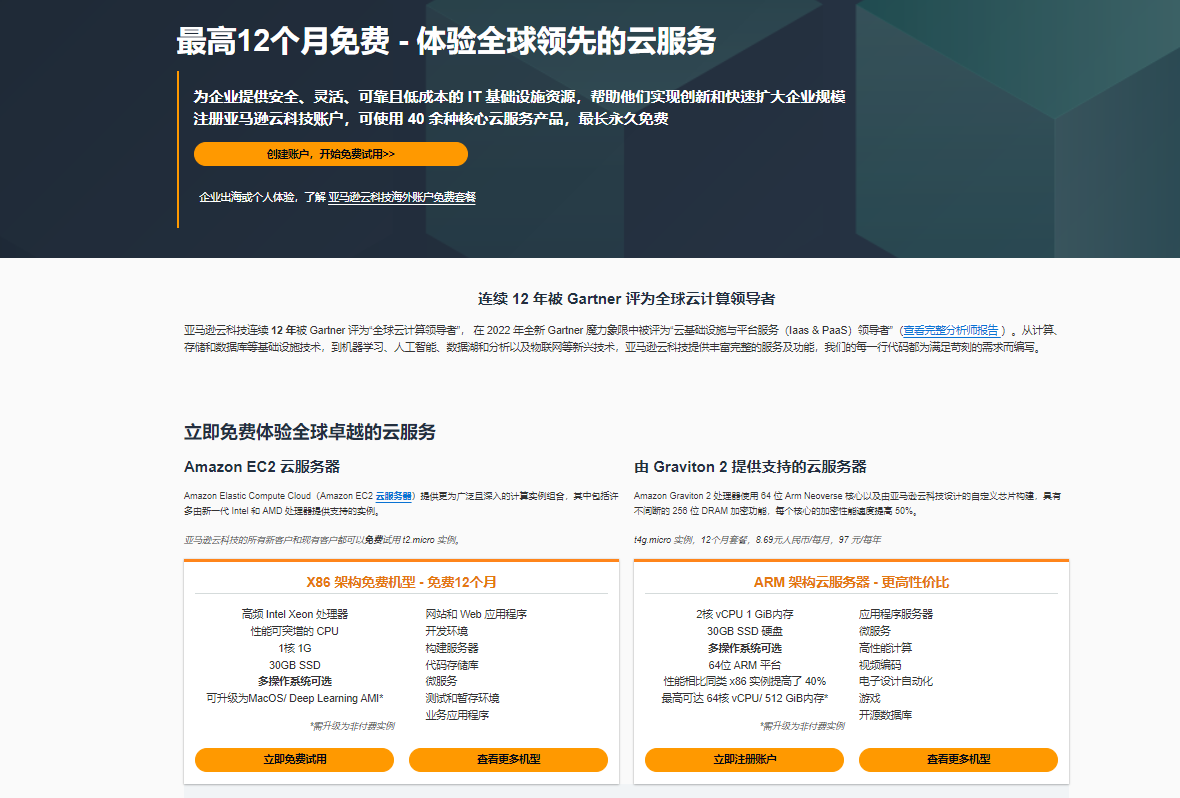Click the text 64位 ARM 平台
The height and width of the screenshot is (798, 1180).
tap(744, 666)
